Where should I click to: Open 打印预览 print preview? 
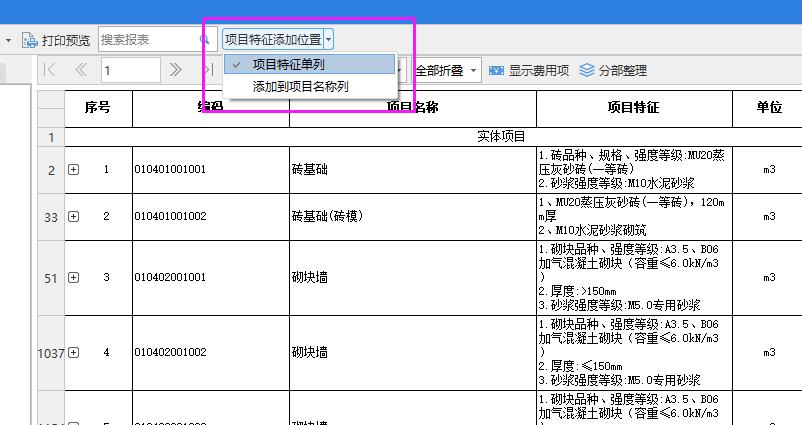(55, 40)
